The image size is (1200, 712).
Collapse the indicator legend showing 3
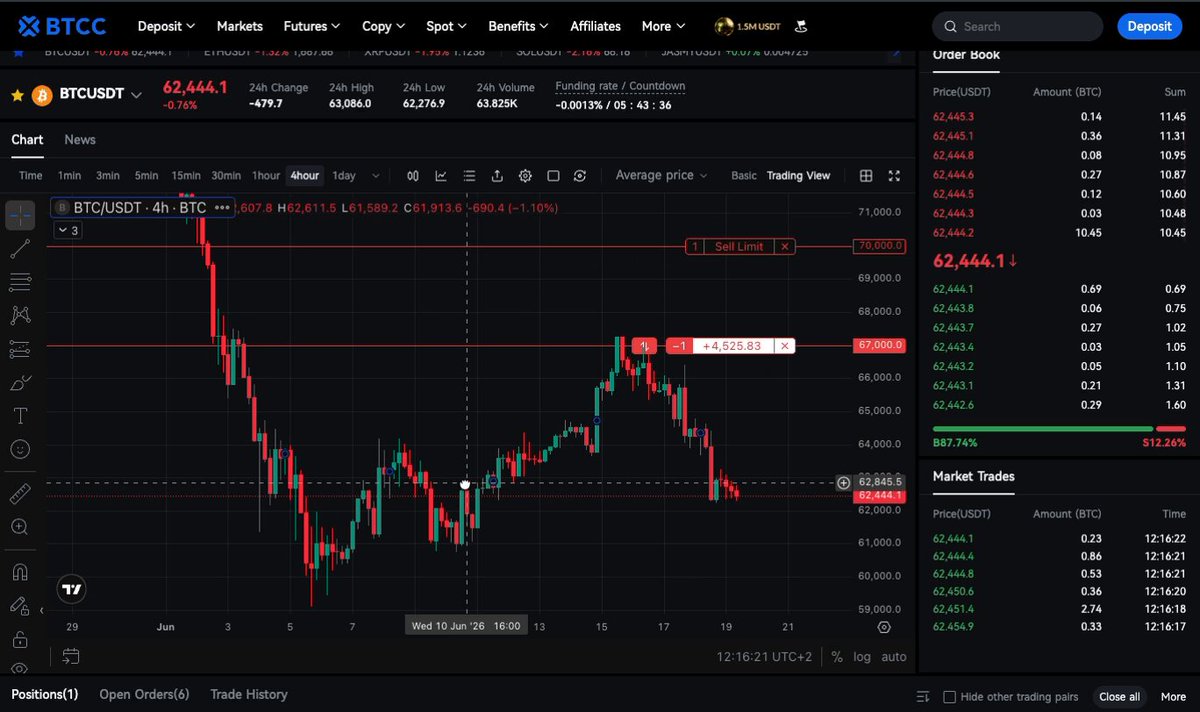[66, 230]
